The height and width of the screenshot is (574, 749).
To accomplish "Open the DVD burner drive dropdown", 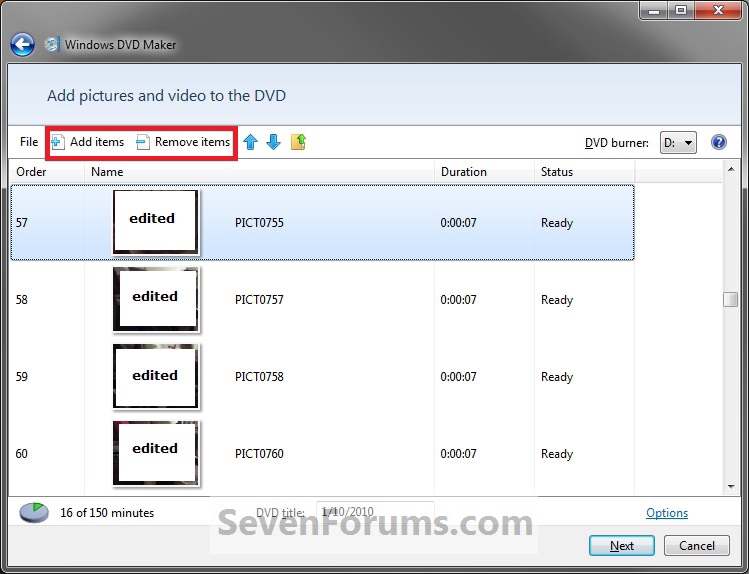I will [x=678, y=142].
